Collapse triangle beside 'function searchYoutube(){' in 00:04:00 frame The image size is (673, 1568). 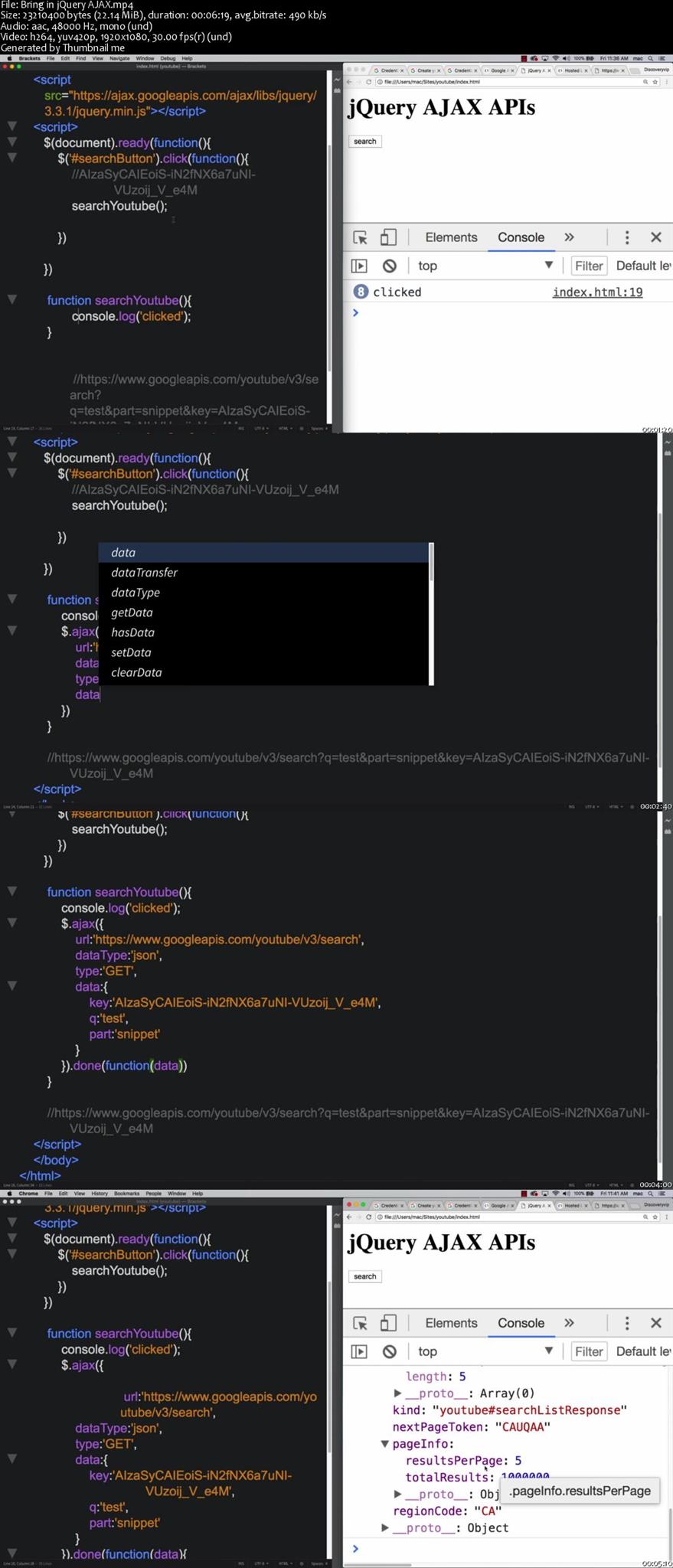12,891
